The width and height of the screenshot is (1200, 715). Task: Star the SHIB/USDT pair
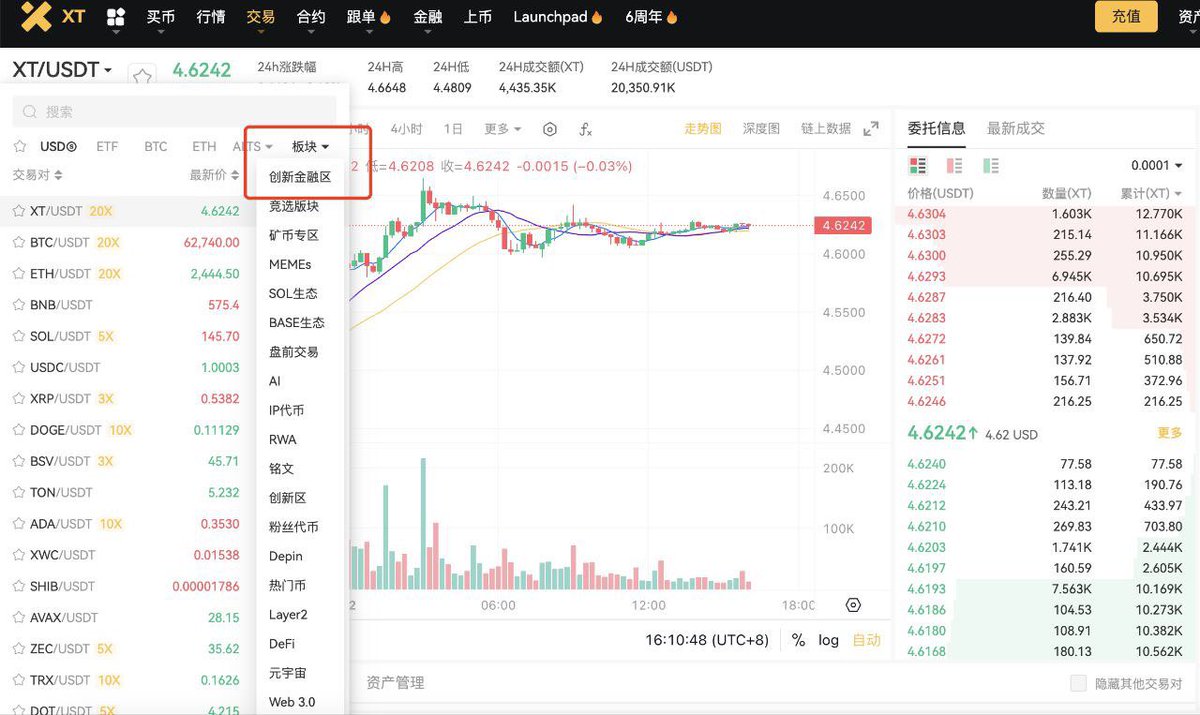tap(18, 586)
